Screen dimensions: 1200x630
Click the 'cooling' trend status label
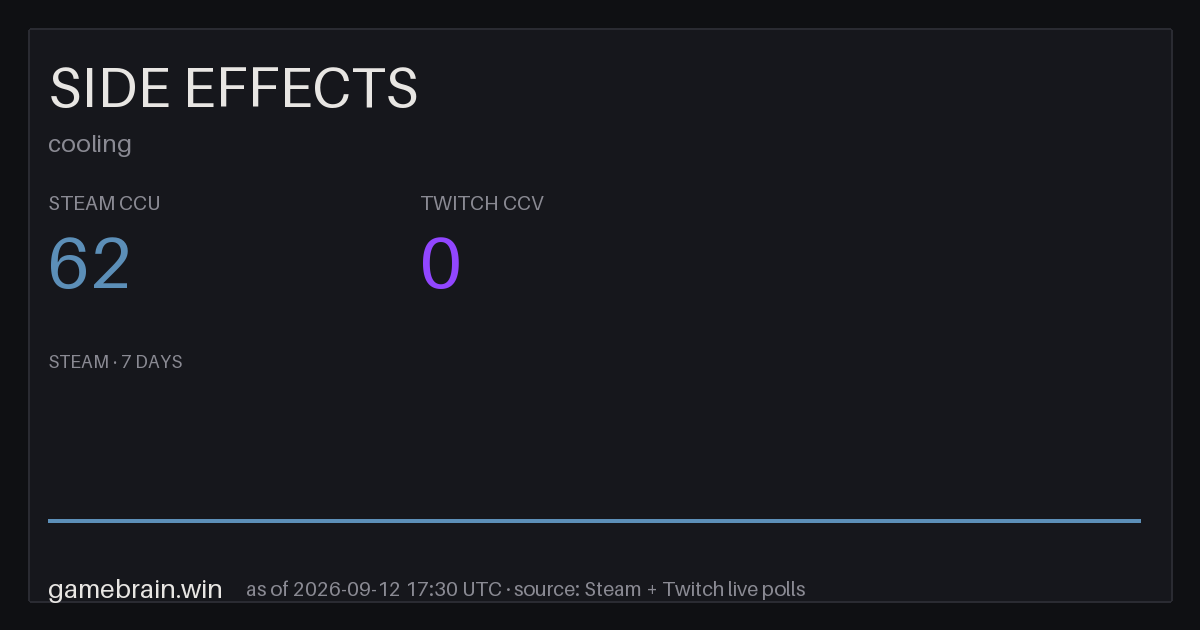90,144
